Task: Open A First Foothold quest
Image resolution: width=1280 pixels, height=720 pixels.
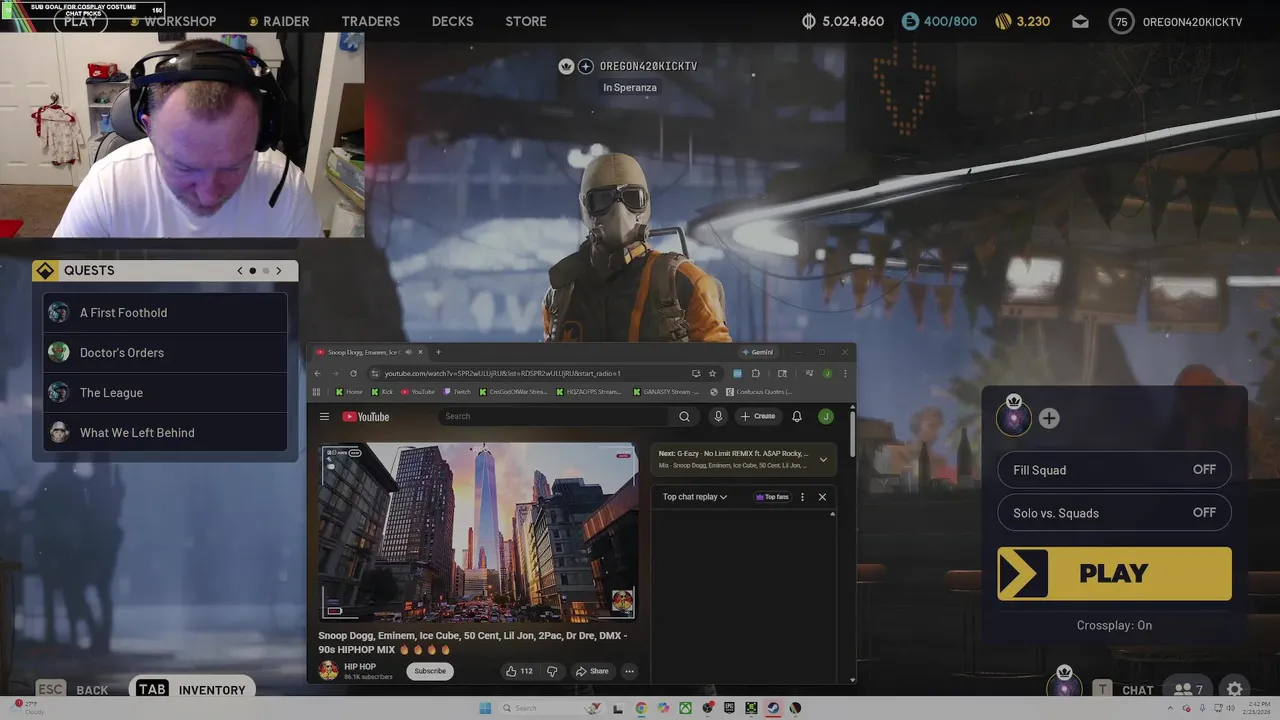Action: 165,313
